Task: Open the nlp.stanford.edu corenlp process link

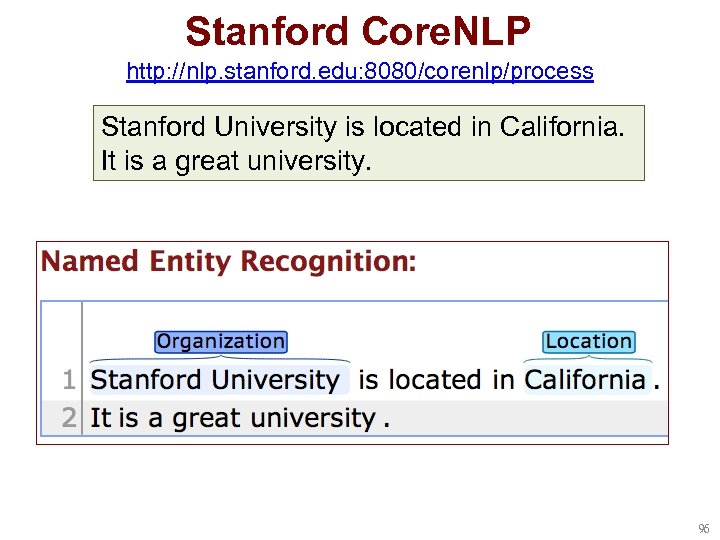Action: [360, 72]
